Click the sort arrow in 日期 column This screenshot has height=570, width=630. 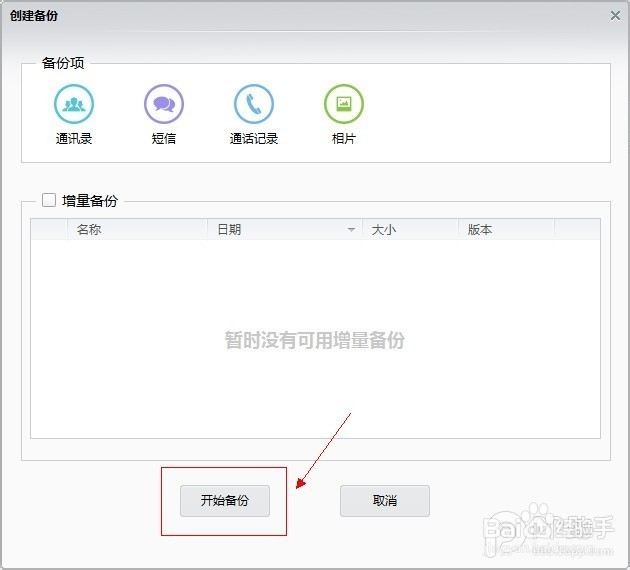tap(351, 230)
